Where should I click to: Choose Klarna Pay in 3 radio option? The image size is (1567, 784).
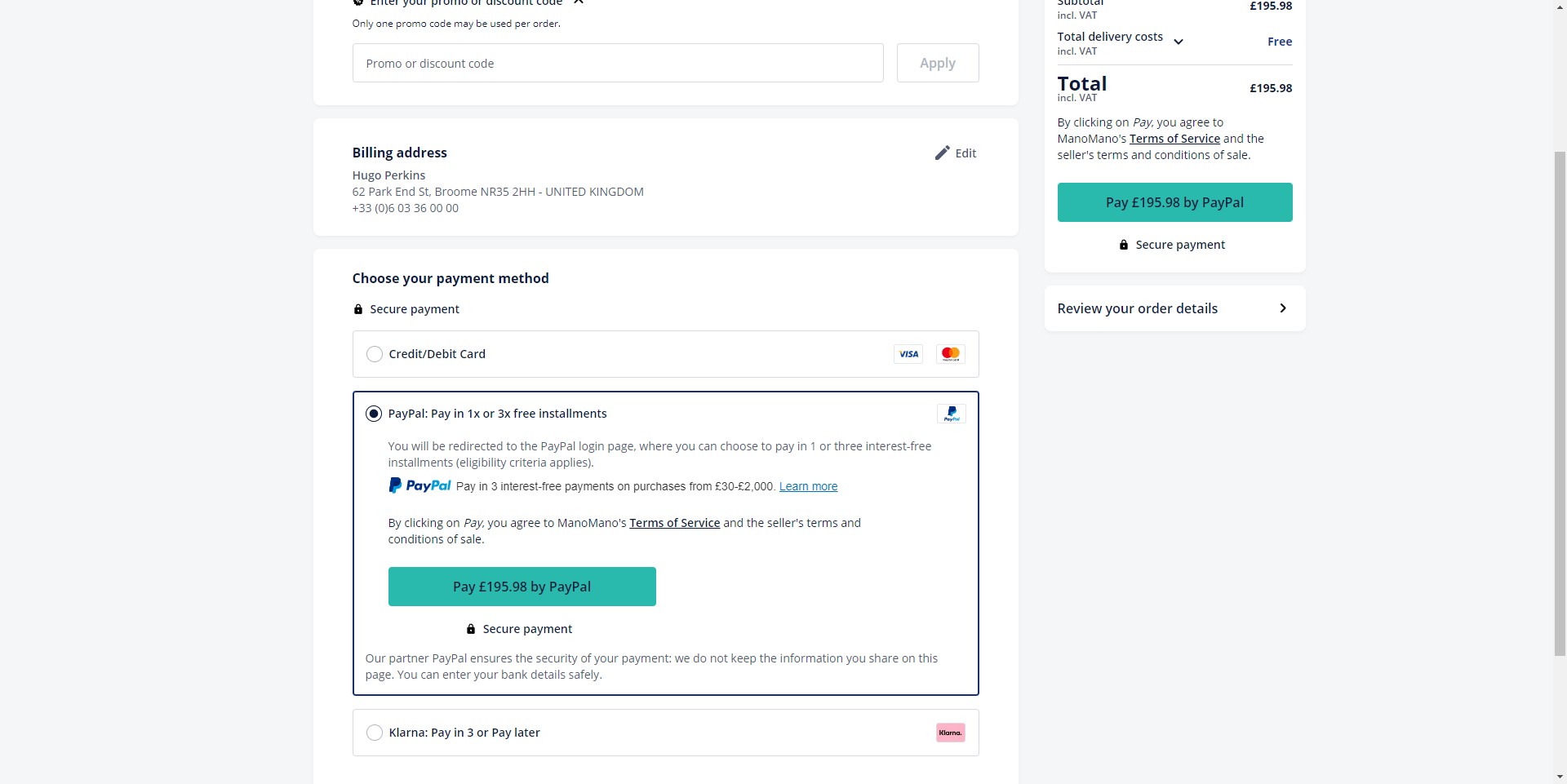point(375,733)
